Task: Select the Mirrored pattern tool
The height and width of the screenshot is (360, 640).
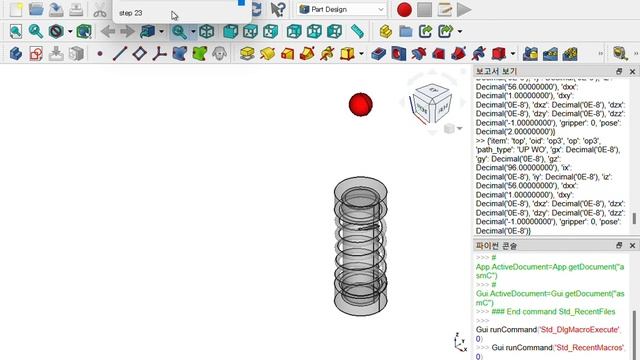Action: pos(530,53)
